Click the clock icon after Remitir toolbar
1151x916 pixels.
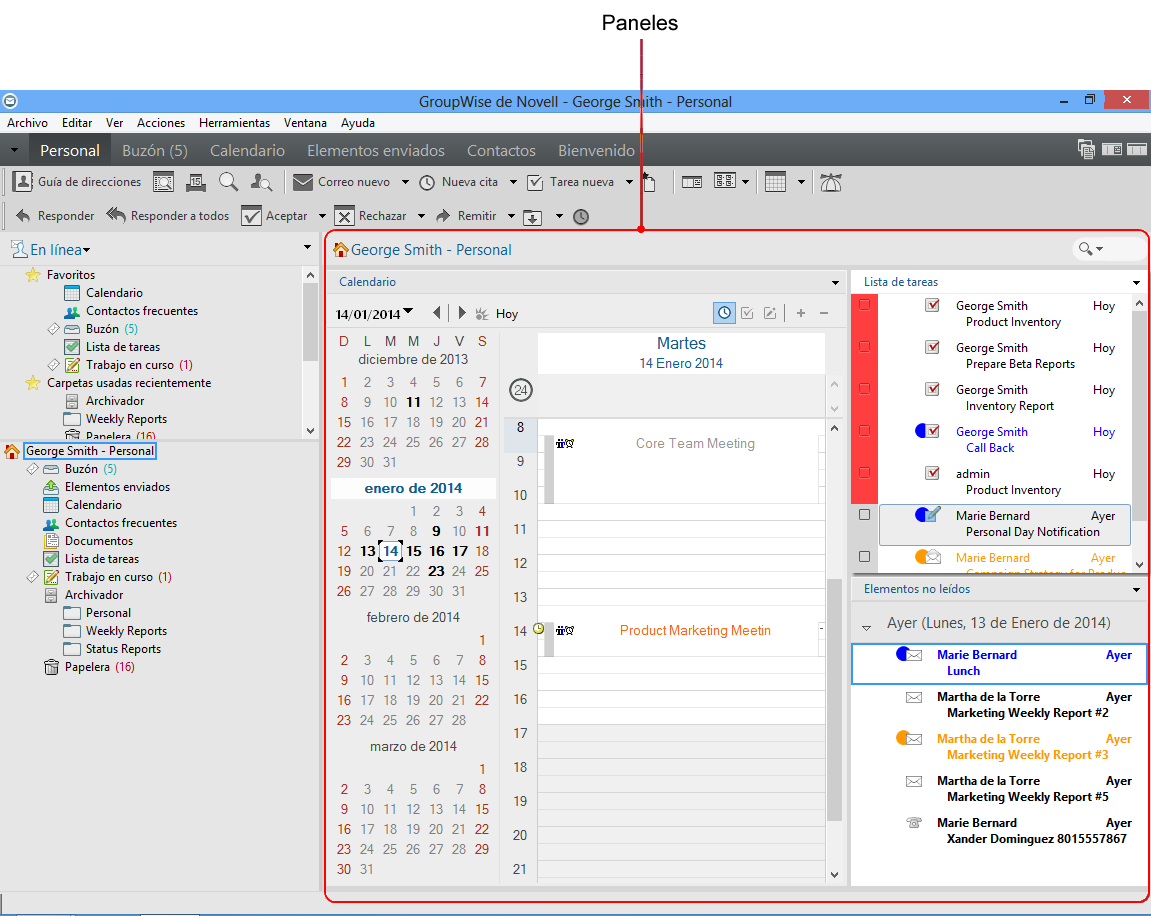pos(581,217)
